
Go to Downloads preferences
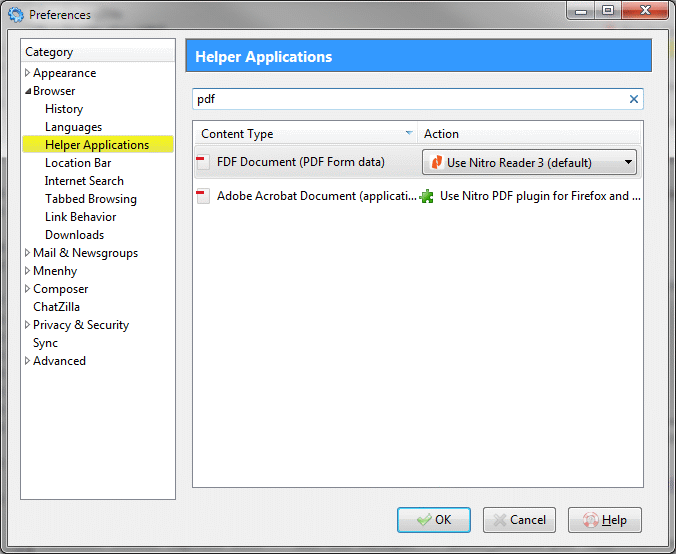[x=74, y=235]
